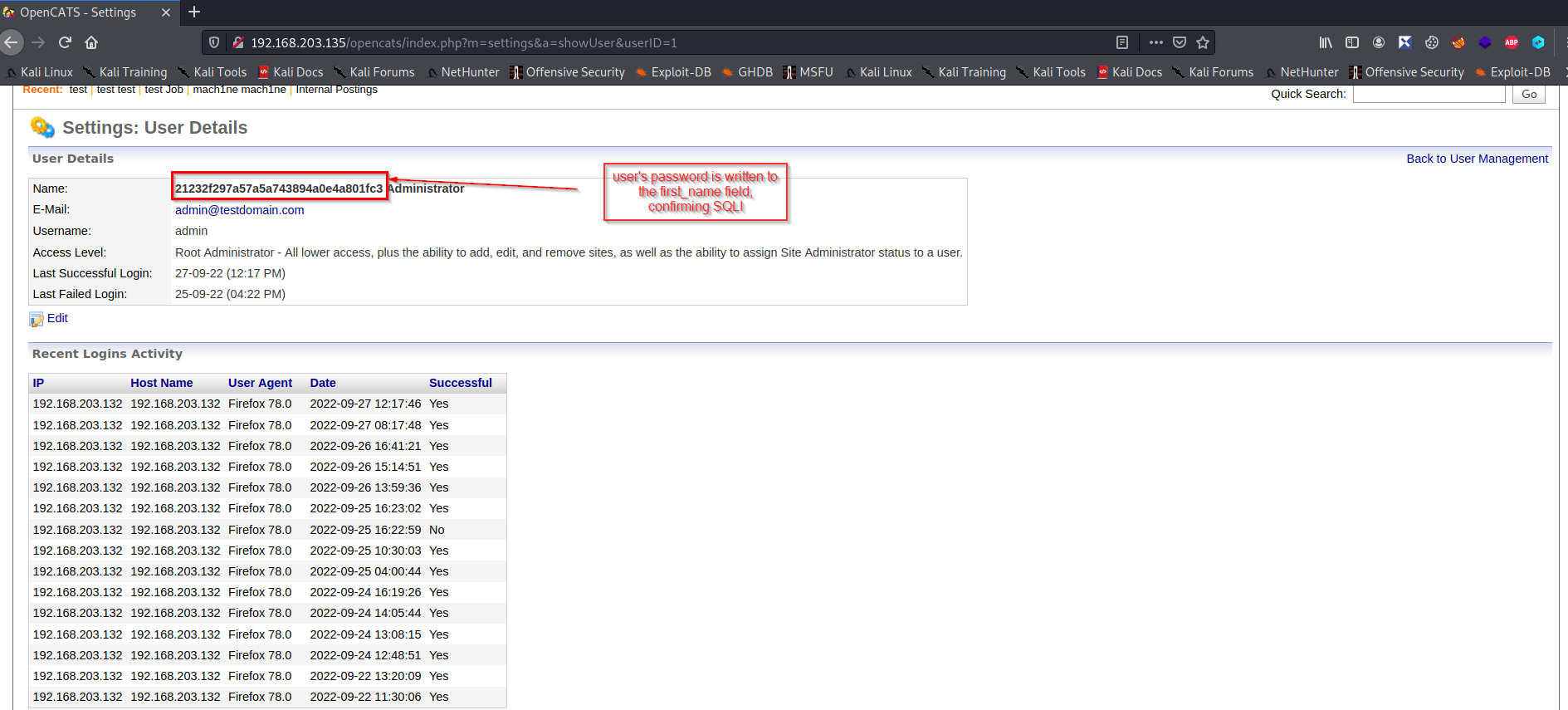Open first Kali Docs bookmark
1568x710 pixels.
tap(291, 72)
